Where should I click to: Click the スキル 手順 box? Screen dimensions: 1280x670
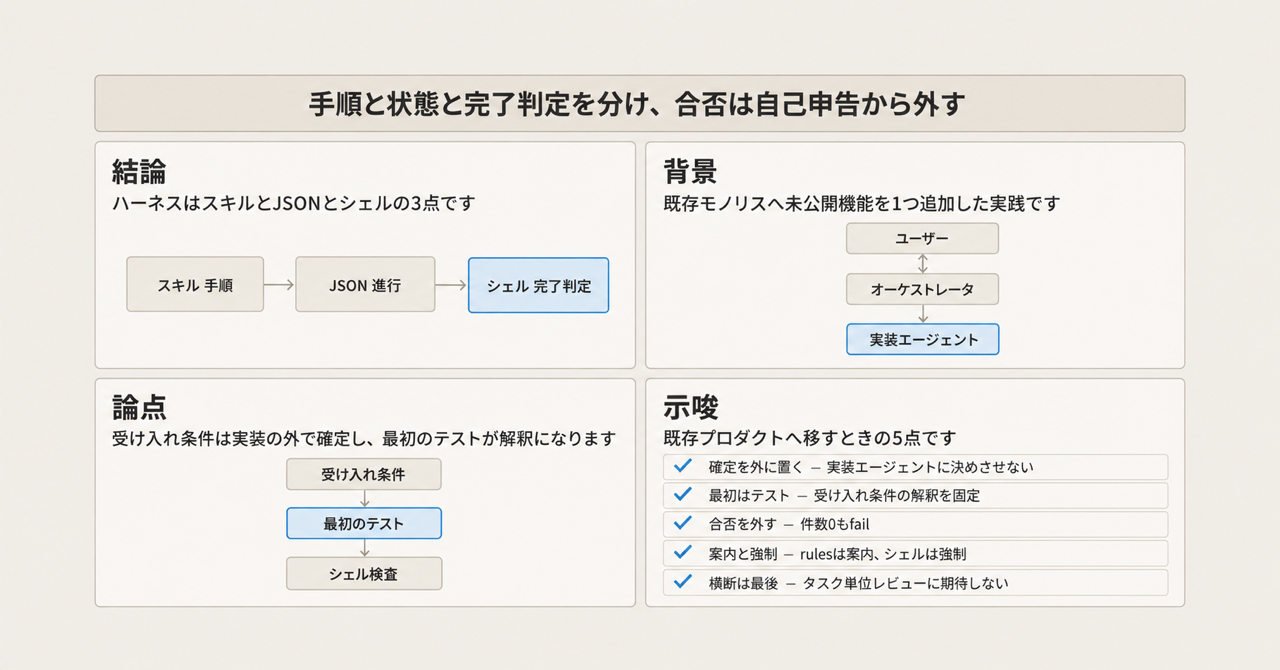pyautogui.click(x=195, y=284)
